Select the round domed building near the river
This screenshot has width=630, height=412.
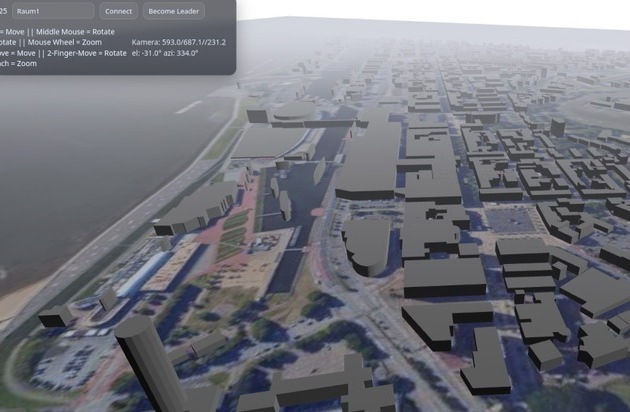click(x=293, y=110)
